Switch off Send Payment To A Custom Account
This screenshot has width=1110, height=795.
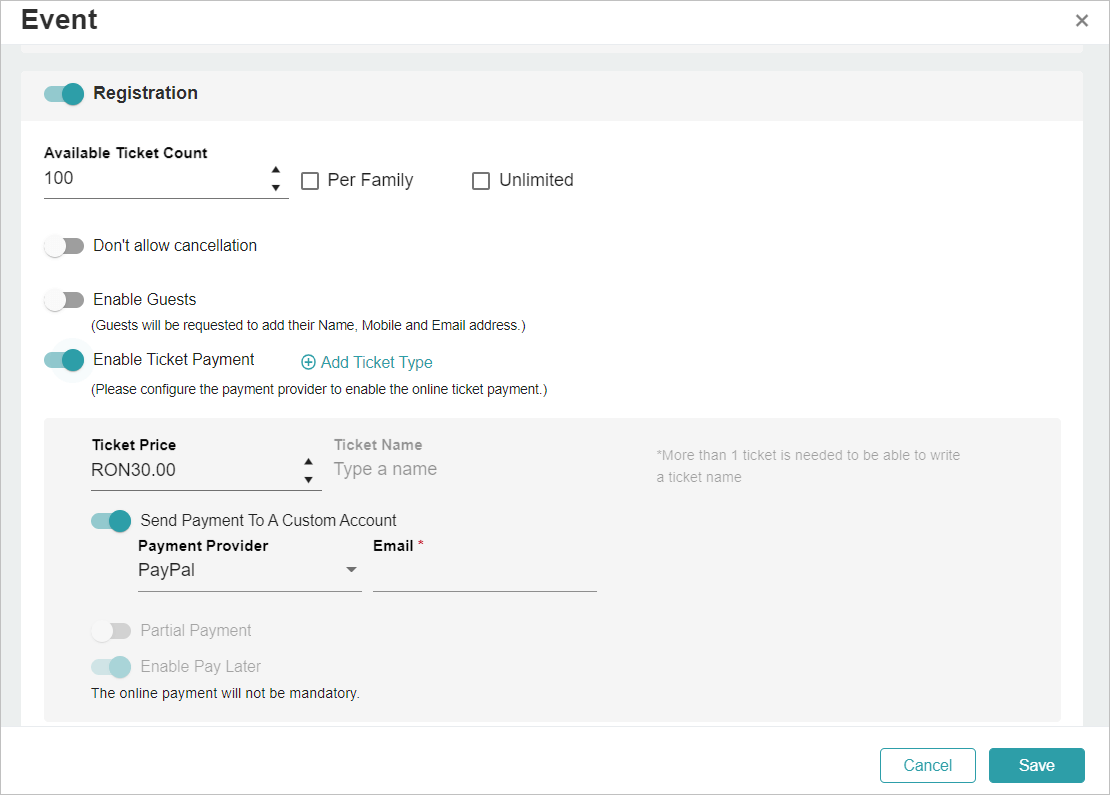point(111,521)
